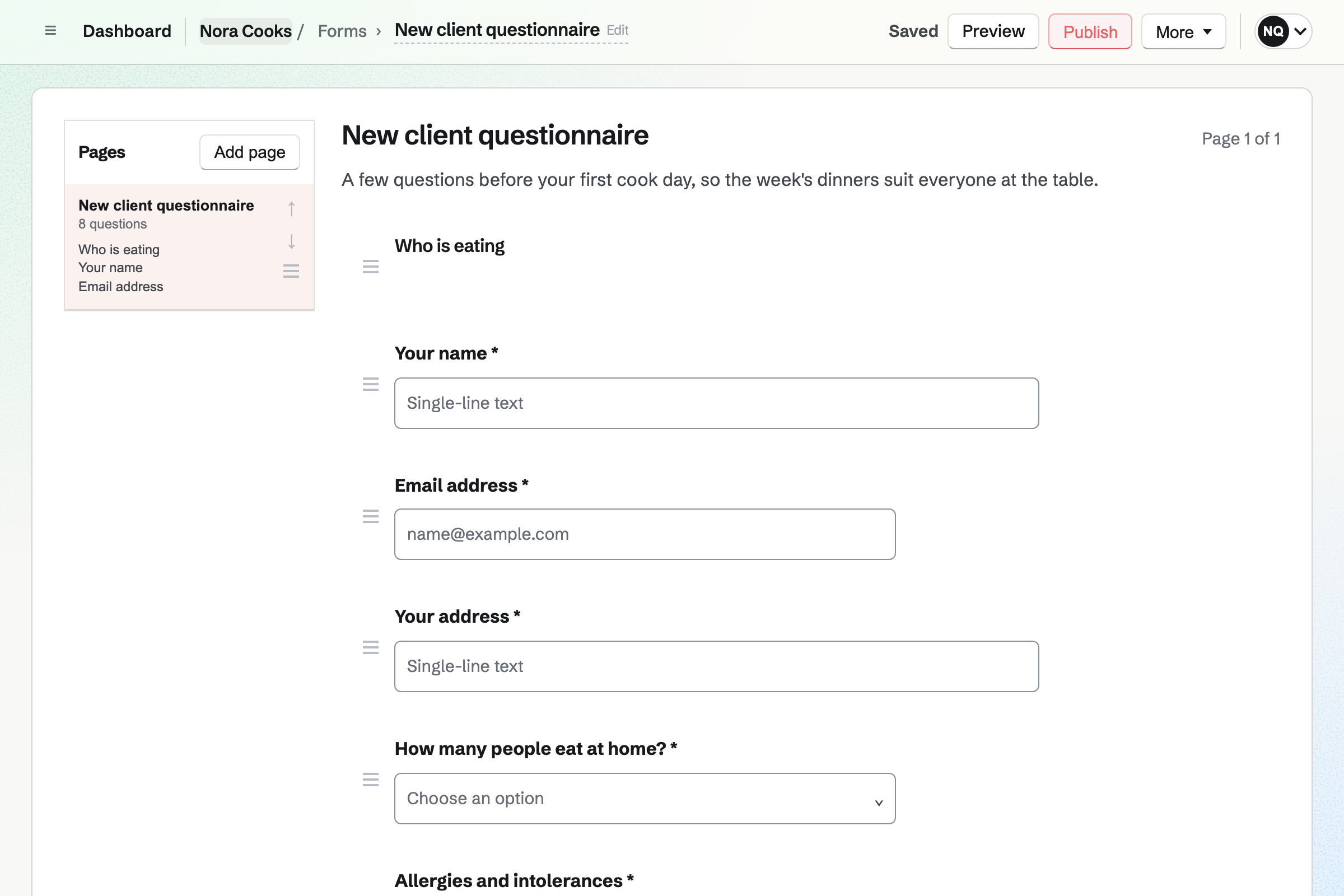This screenshot has height=896, width=1344.
Task: Open the NQ account avatar menu
Action: pos(1283,31)
